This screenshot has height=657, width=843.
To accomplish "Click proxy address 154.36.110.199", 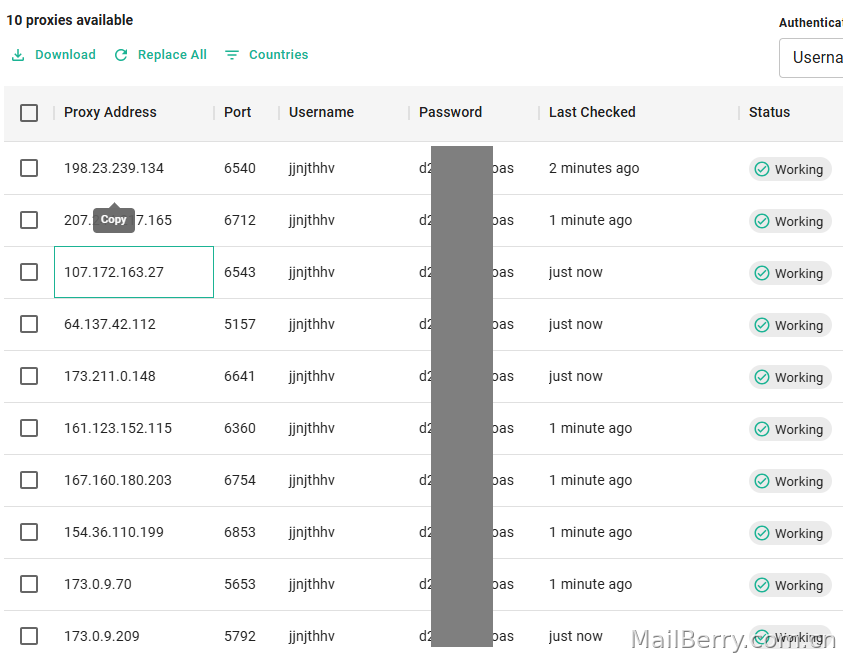I will click(x=114, y=532).
